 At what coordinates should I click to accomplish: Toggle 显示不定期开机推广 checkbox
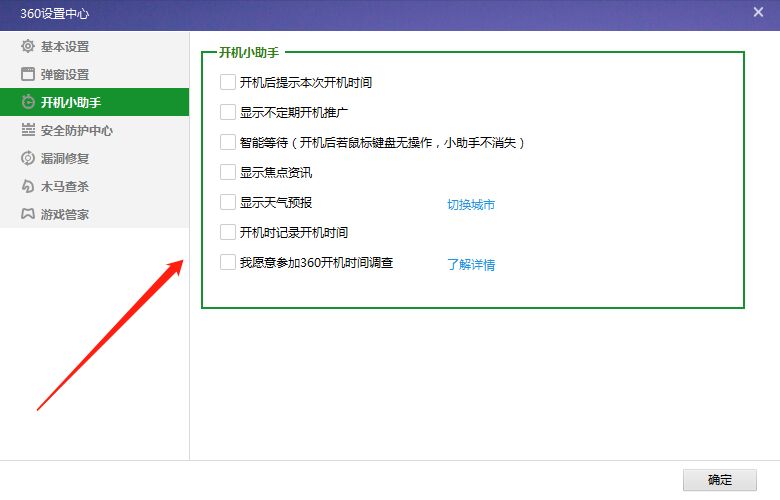pyautogui.click(x=228, y=112)
